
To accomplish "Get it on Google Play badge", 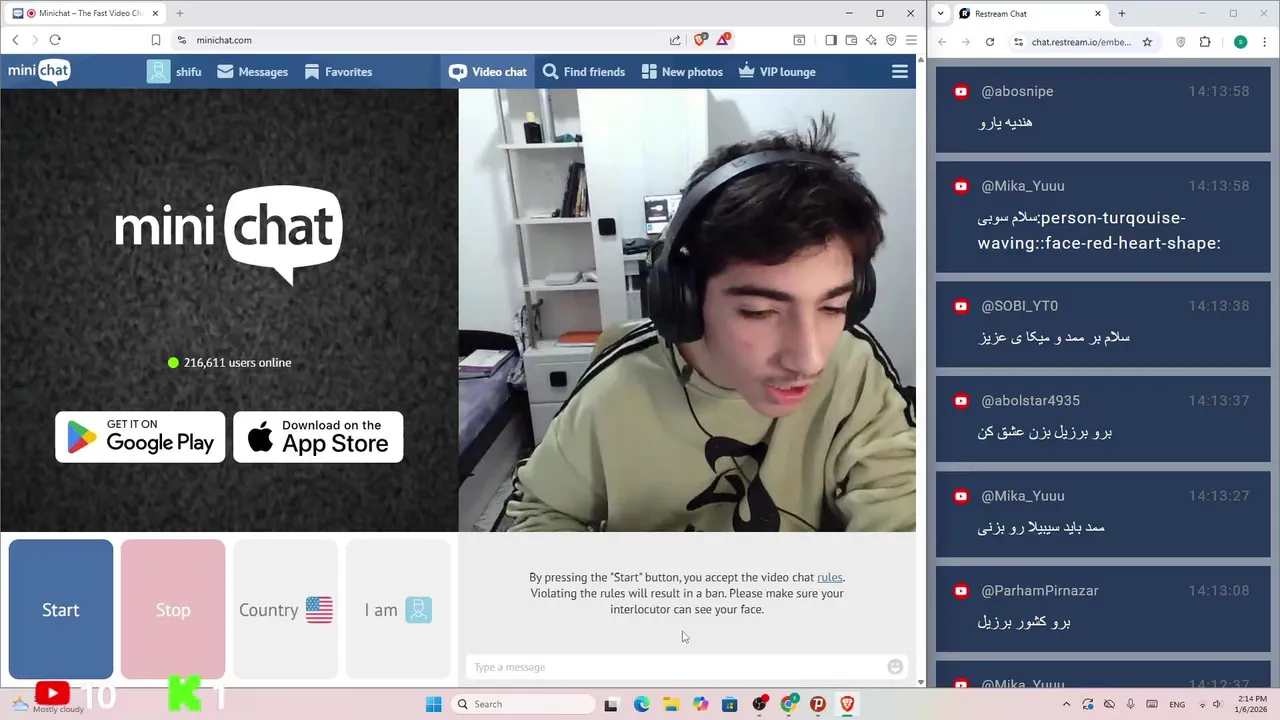I will click(x=140, y=437).
